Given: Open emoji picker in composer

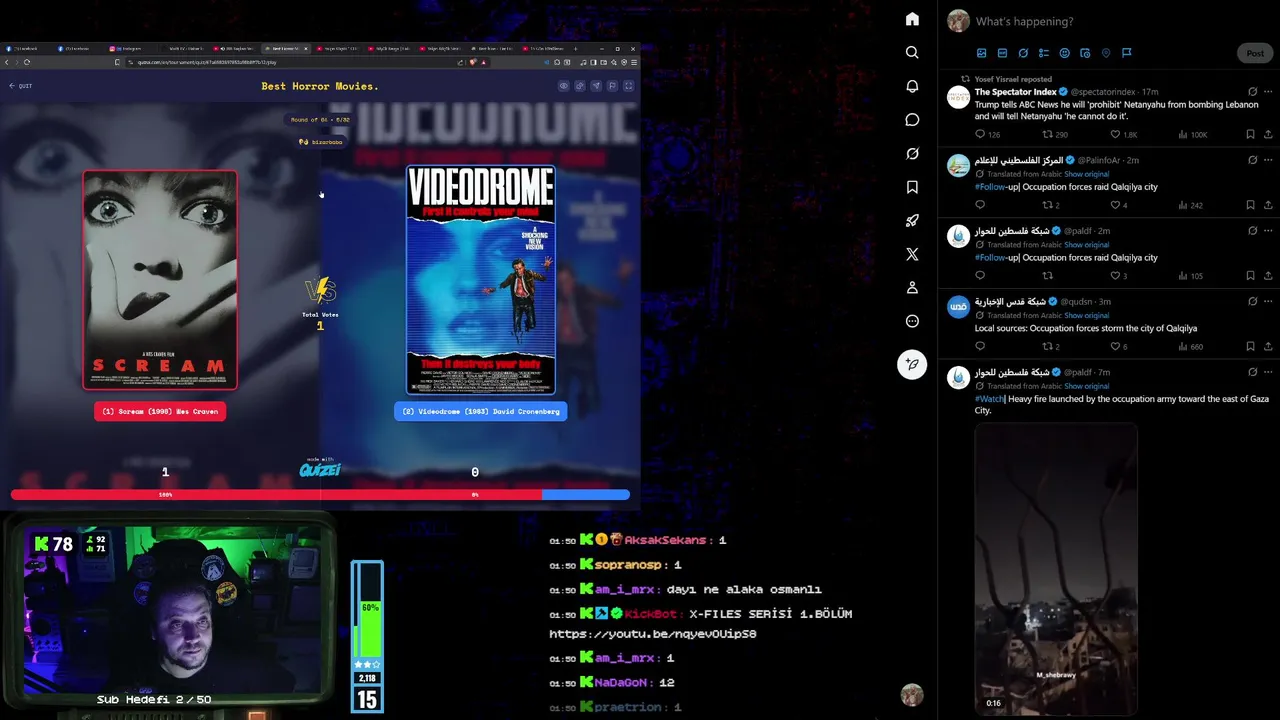Looking at the screenshot, I should tap(1064, 53).
